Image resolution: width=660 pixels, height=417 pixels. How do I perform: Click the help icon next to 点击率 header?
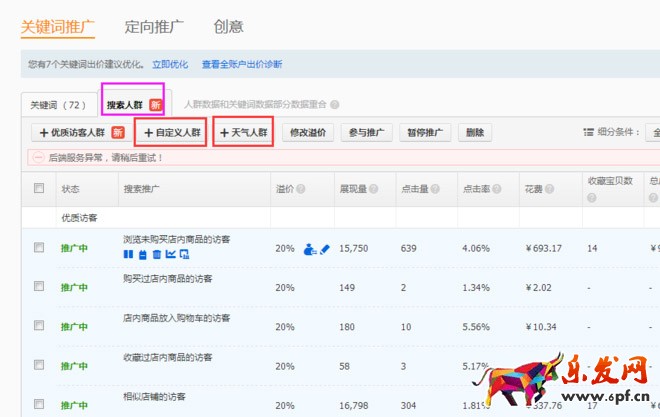click(x=495, y=189)
